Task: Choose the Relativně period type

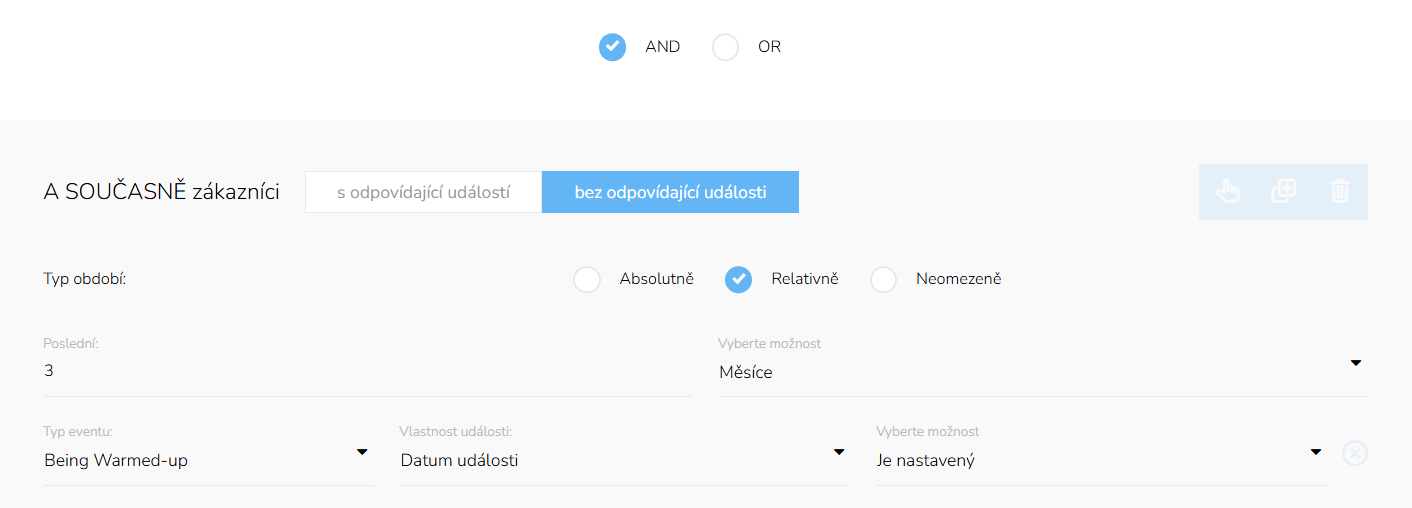Action: click(x=738, y=280)
